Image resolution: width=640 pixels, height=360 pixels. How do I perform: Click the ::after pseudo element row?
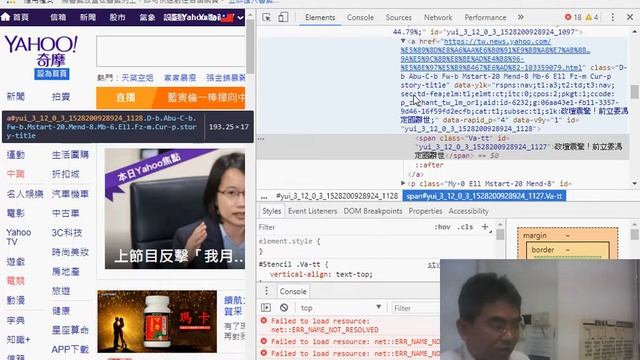[x=429, y=165]
